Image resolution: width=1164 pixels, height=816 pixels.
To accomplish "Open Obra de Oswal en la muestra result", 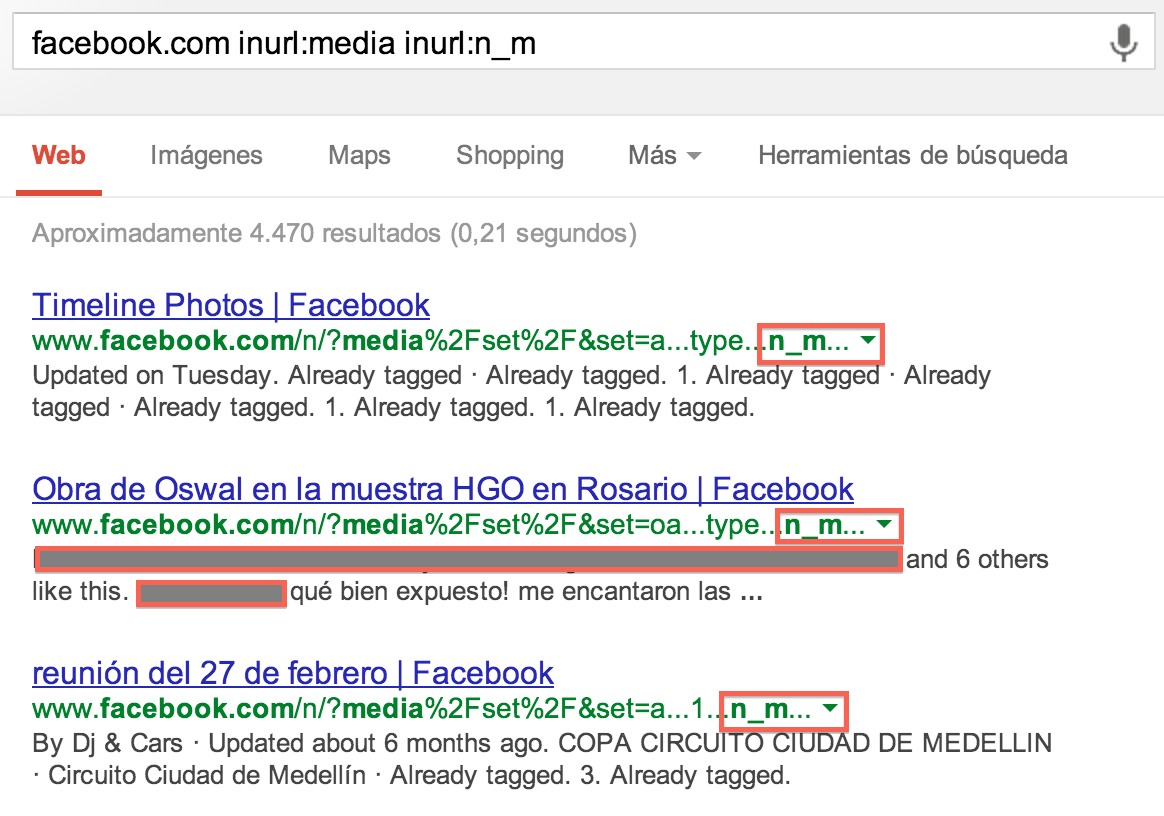I will click(x=442, y=489).
